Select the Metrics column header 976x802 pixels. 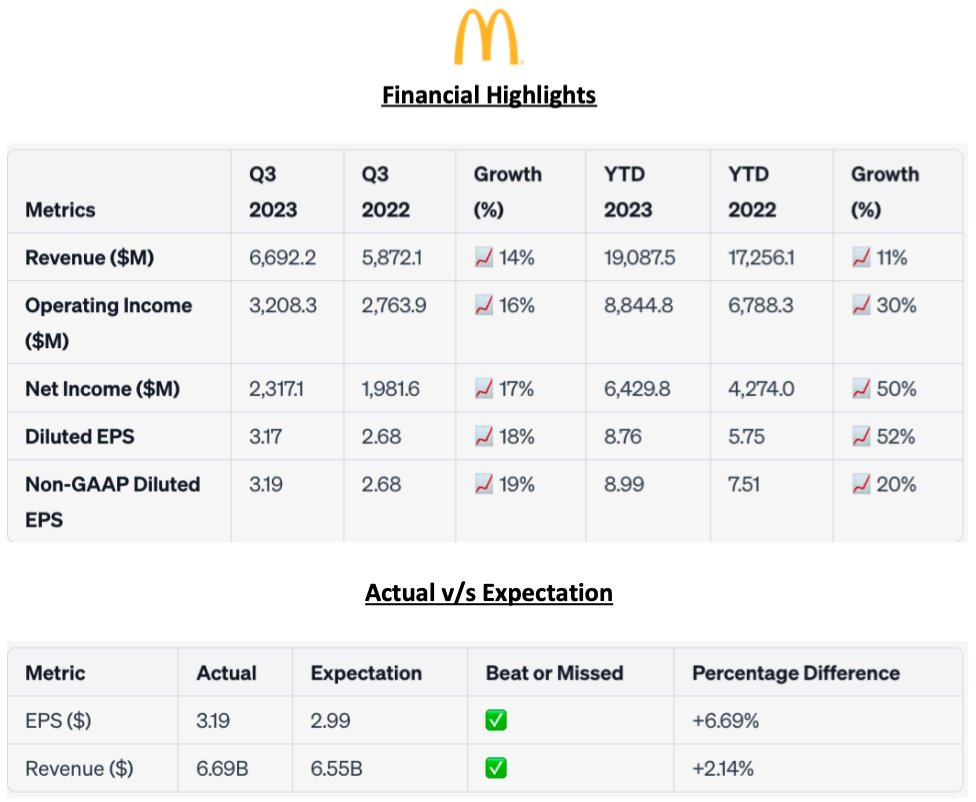60,210
